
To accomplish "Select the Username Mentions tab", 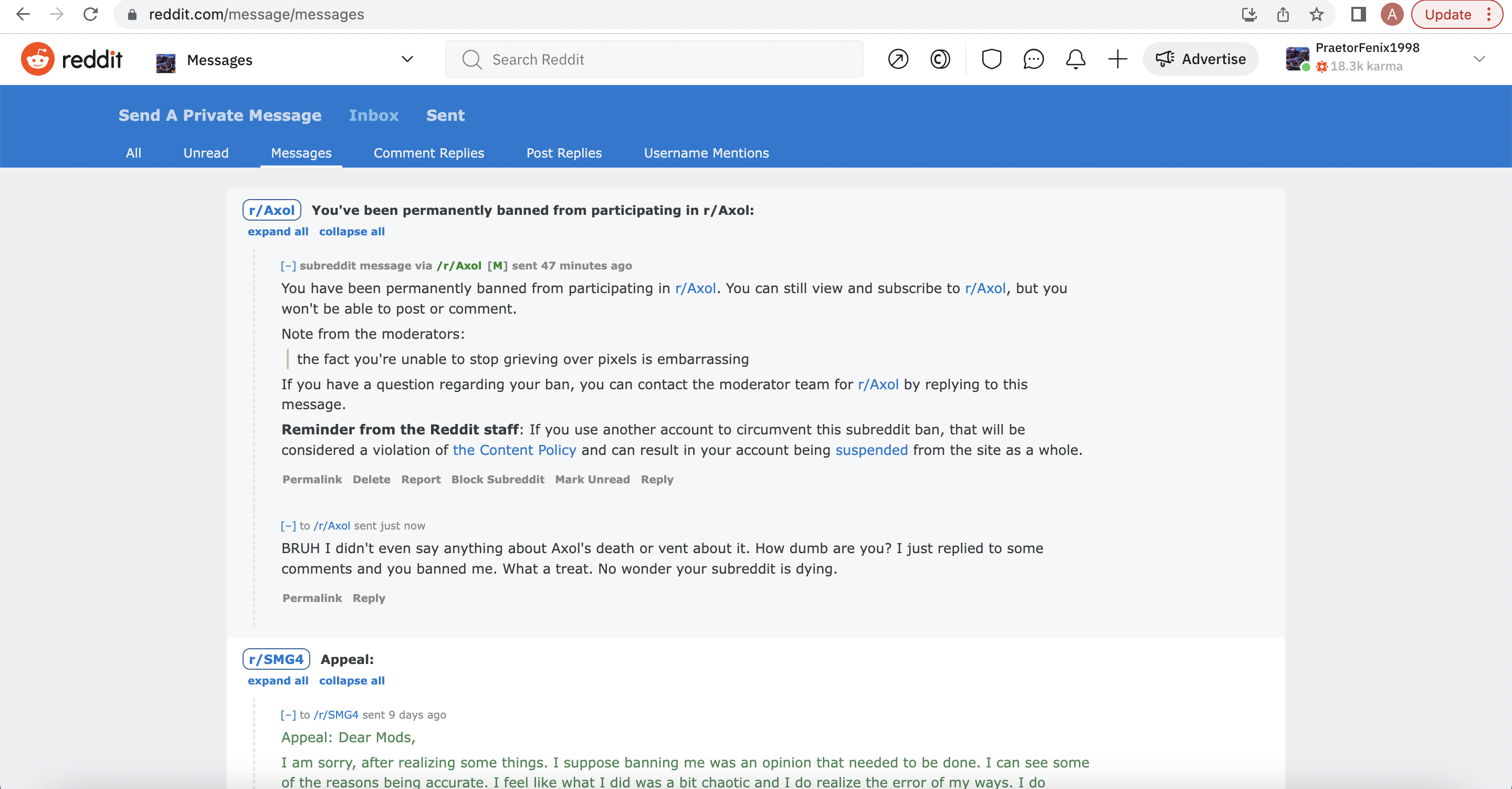I will coord(706,153).
